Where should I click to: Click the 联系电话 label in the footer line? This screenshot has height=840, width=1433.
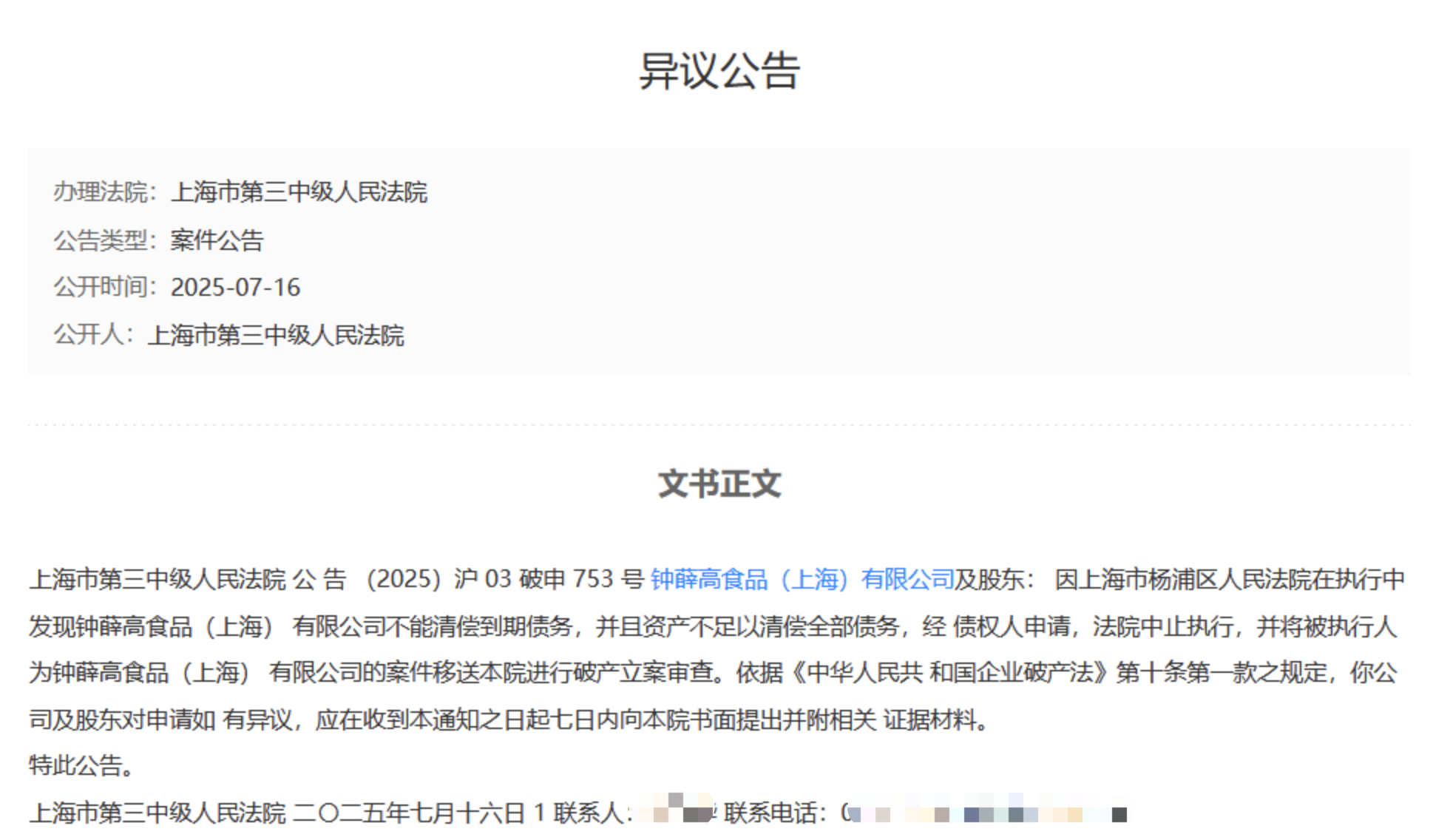(775, 813)
